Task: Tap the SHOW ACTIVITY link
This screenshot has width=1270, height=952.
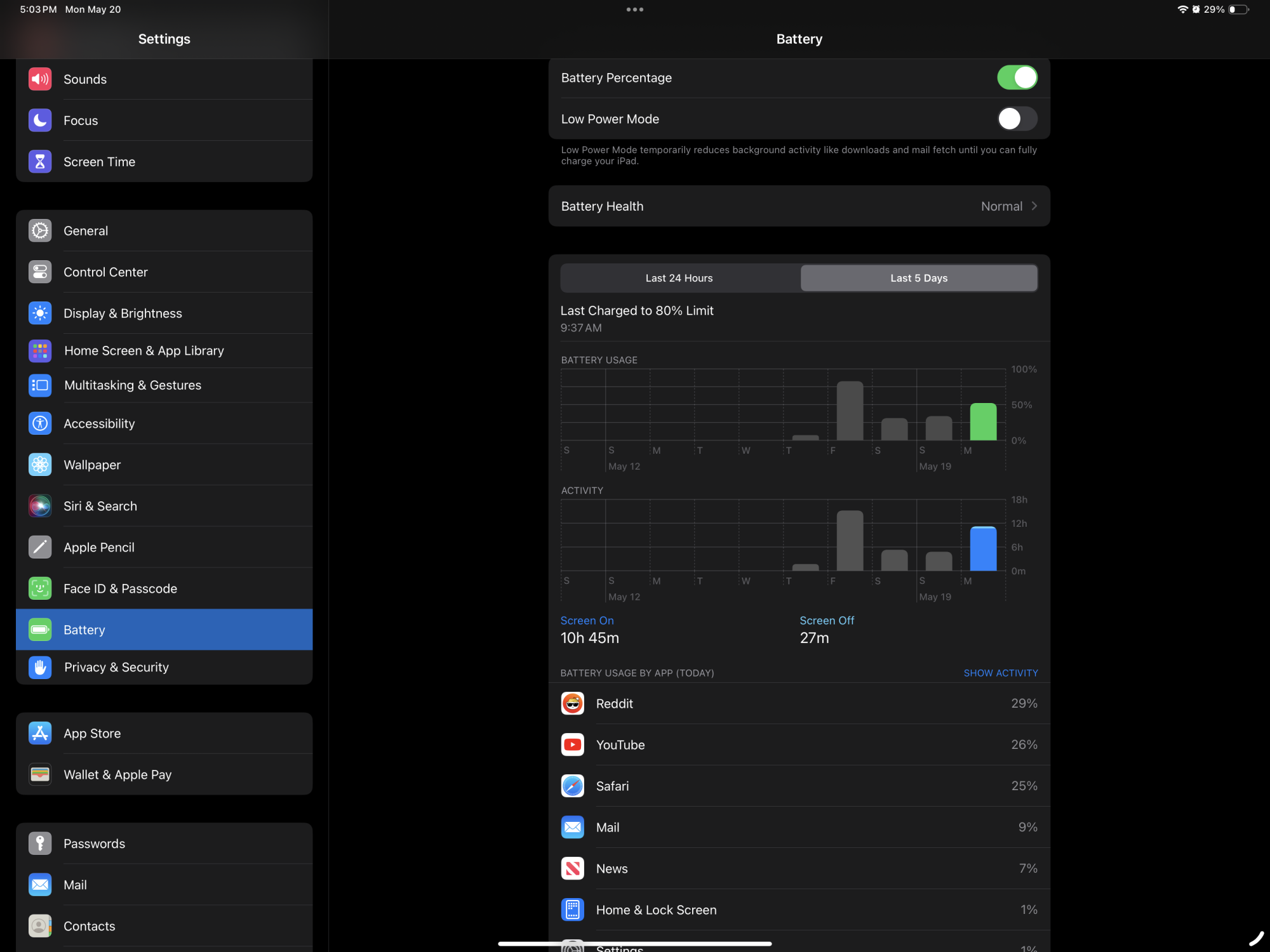Action: (1000, 673)
